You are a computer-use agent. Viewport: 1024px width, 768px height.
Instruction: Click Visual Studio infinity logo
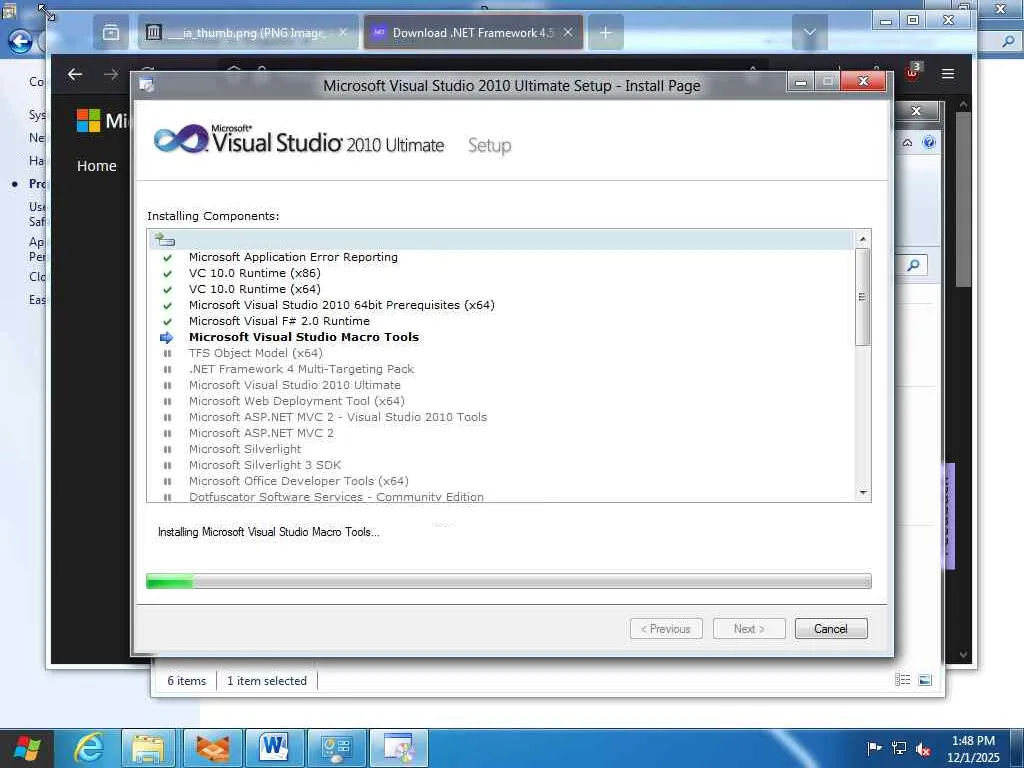click(180, 139)
